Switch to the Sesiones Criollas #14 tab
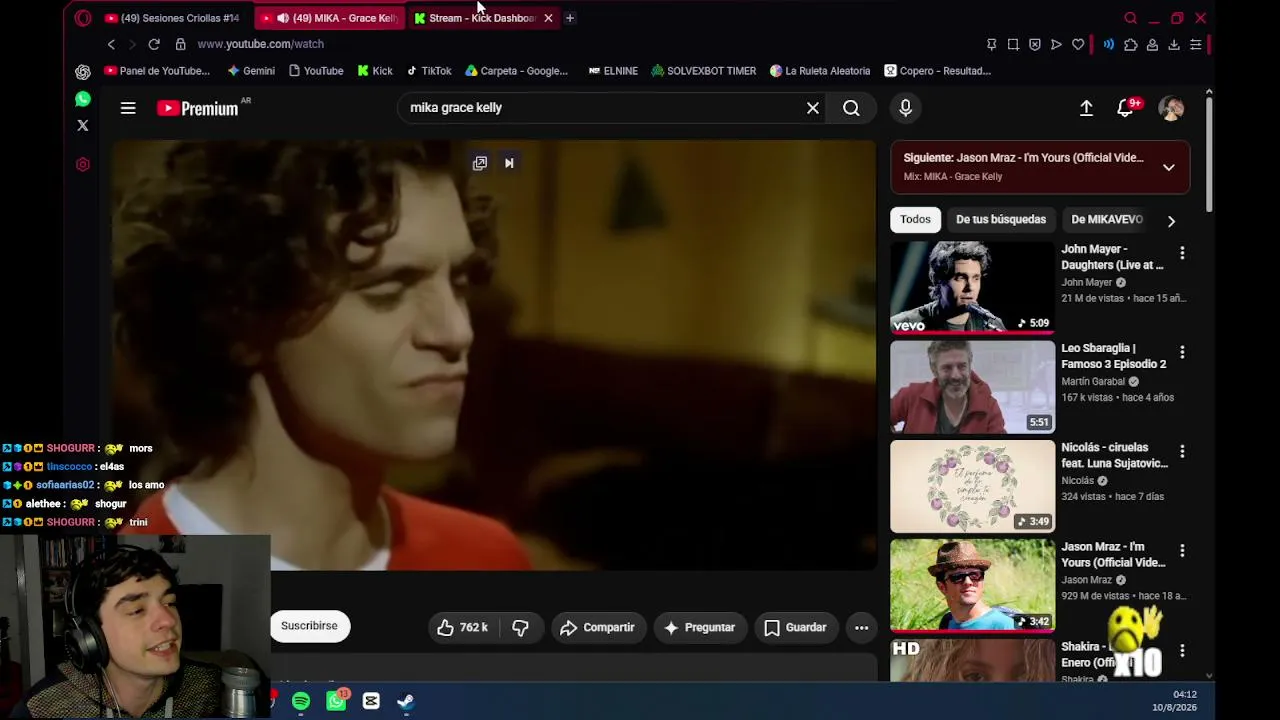Viewport: 1280px width, 720px height. [172, 18]
